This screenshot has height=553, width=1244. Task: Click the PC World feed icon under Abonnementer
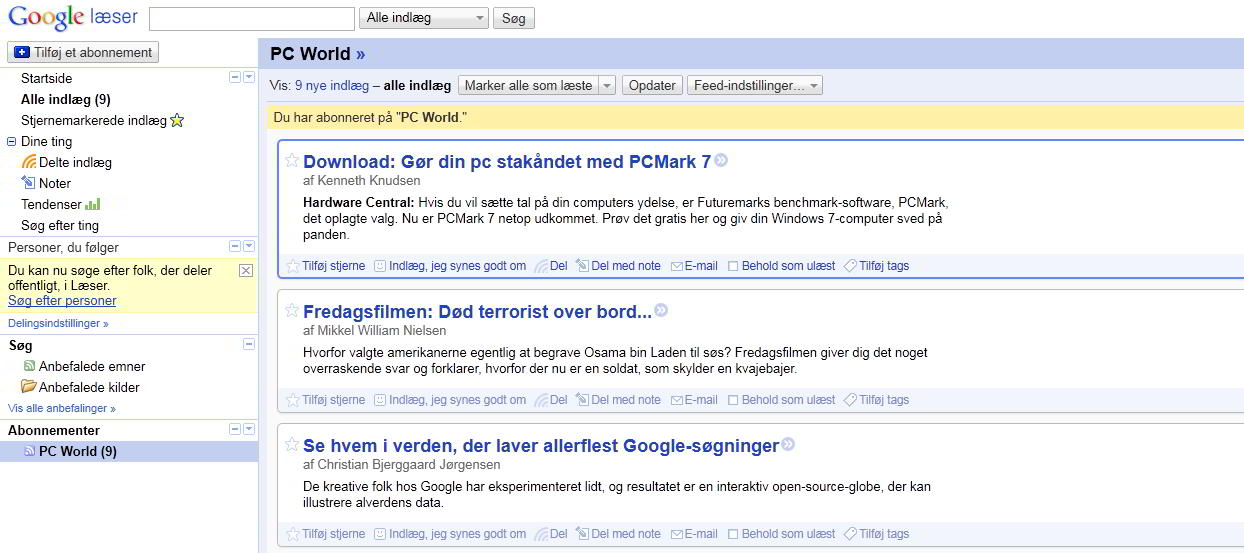tap(29, 451)
